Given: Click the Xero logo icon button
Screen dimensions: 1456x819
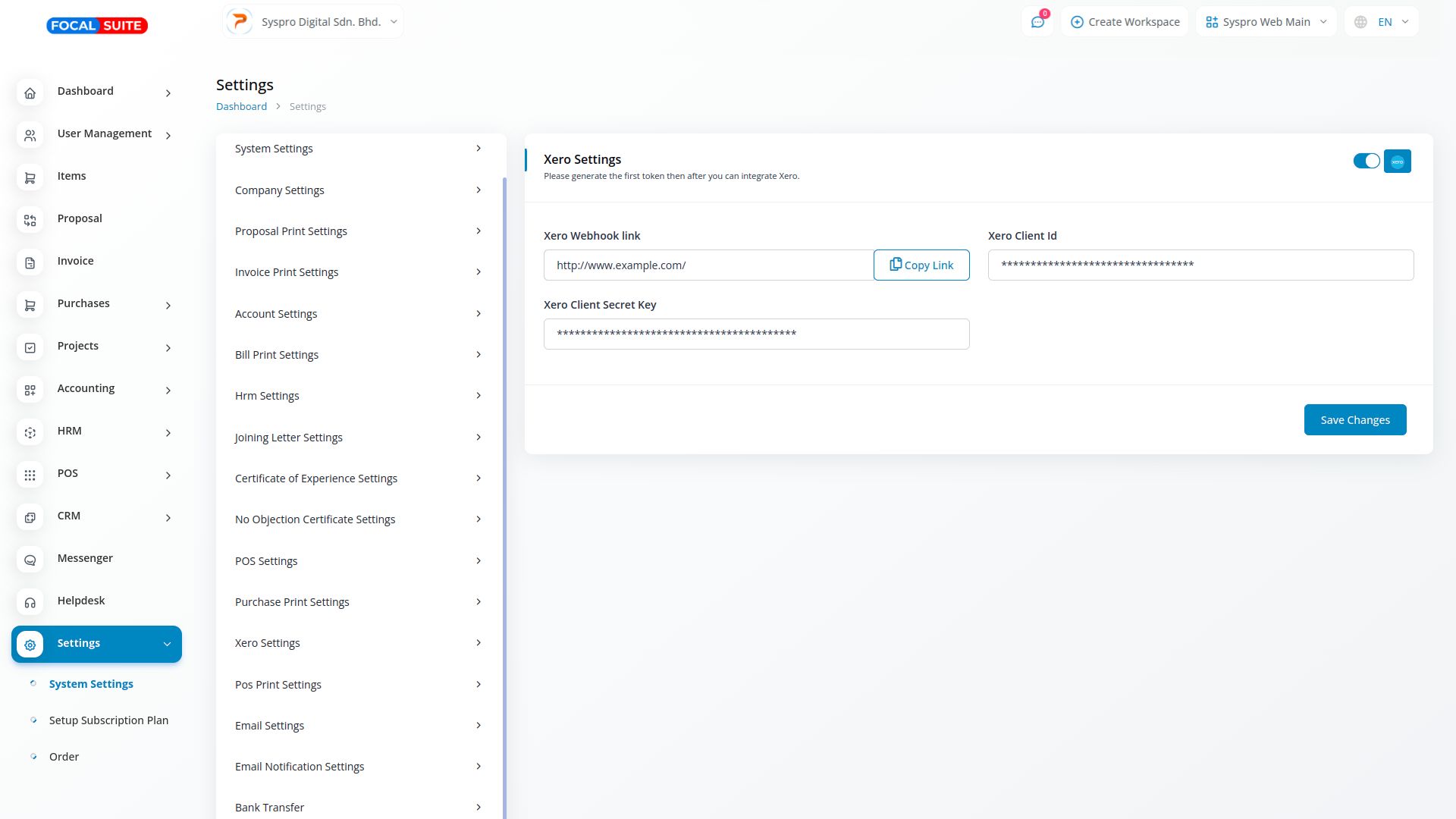Looking at the screenshot, I should [1397, 162].
